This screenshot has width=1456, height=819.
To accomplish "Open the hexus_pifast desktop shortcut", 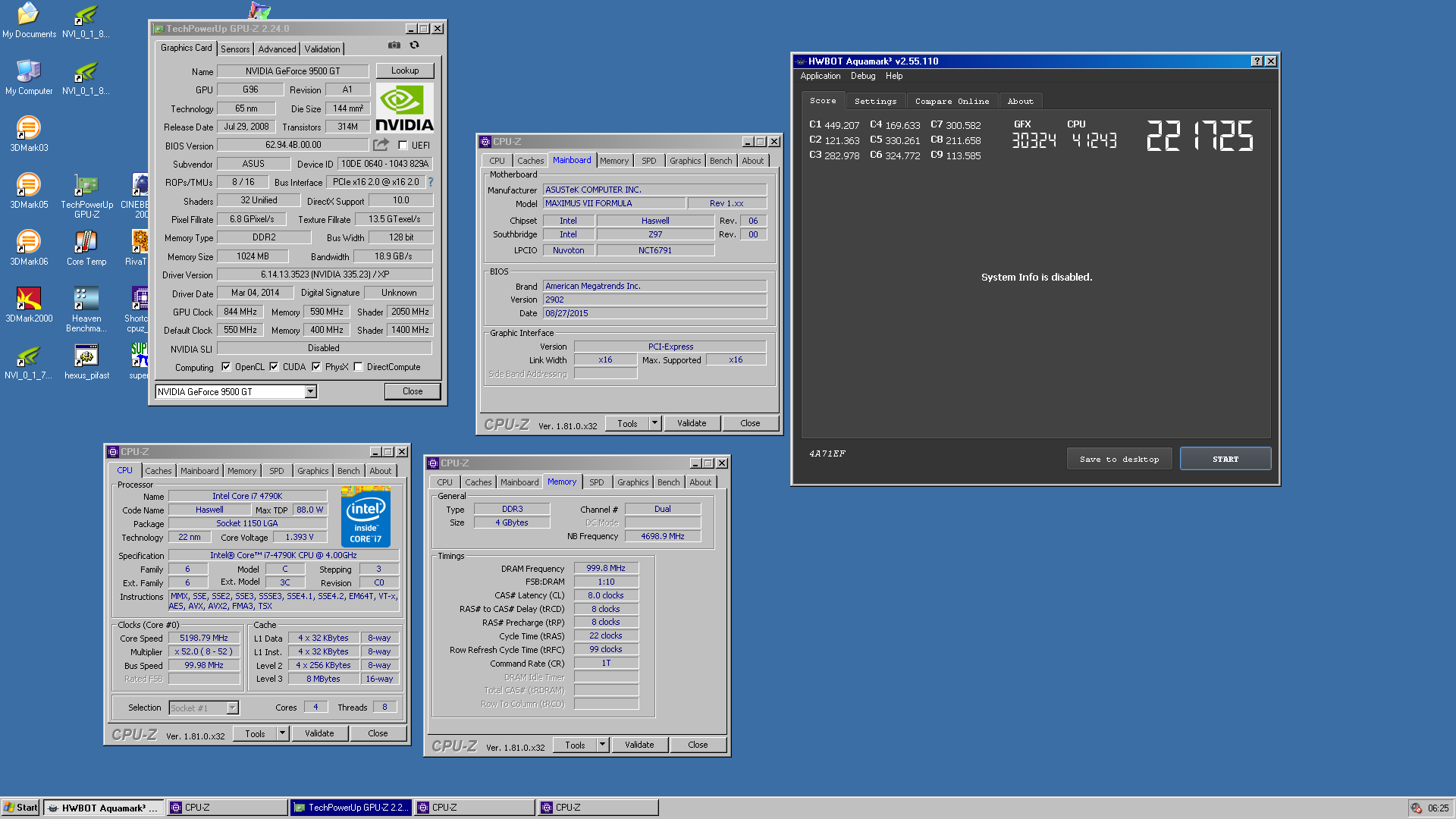I will click(x=86, y=362).
